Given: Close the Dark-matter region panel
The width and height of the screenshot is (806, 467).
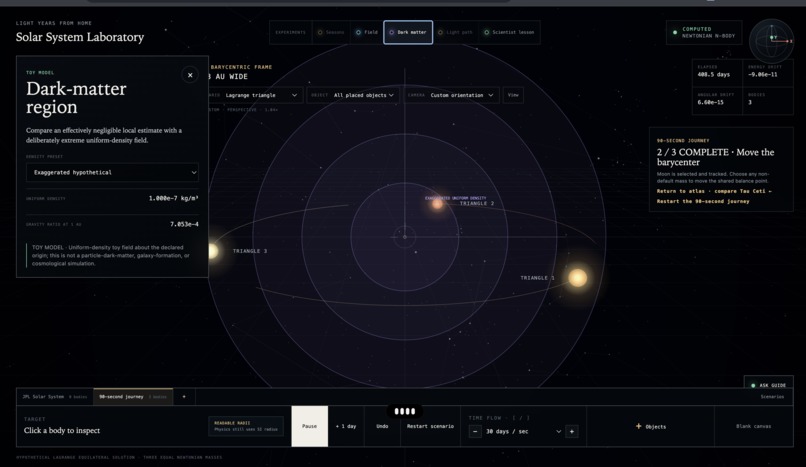Looking at the screenshot, I should point(190,75).
